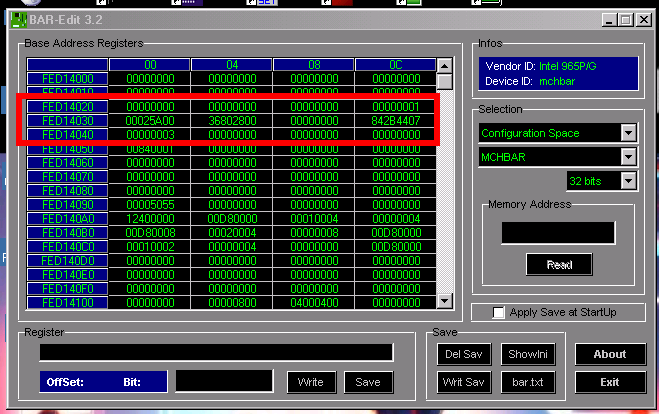Image resolution: width=659 pixels, height=414 pixels.
Task: Click the Writ Sav button
Action: [464, 382]
